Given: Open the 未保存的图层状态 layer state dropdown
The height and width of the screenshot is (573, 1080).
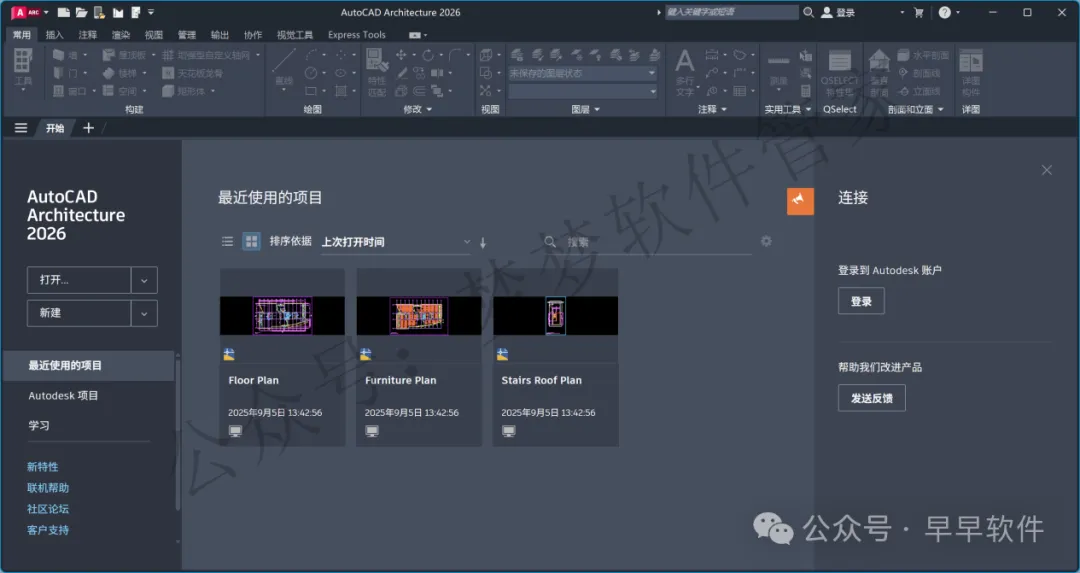Looking at the screenshot, I should (583, 73).
